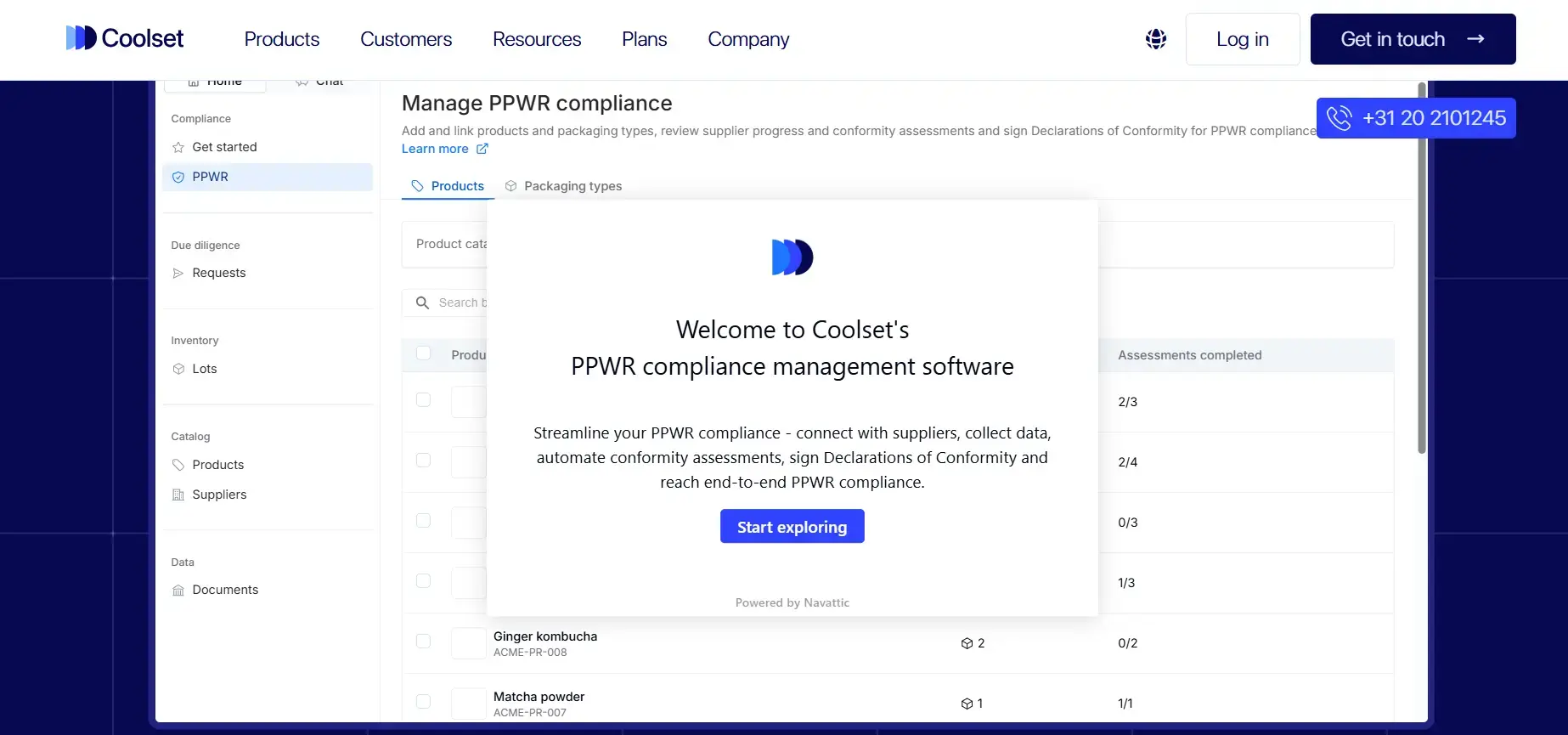The image size is (1568, 735).
Task: Click the Lots cube icon in sidebar
Action: [x=178, y=370]
